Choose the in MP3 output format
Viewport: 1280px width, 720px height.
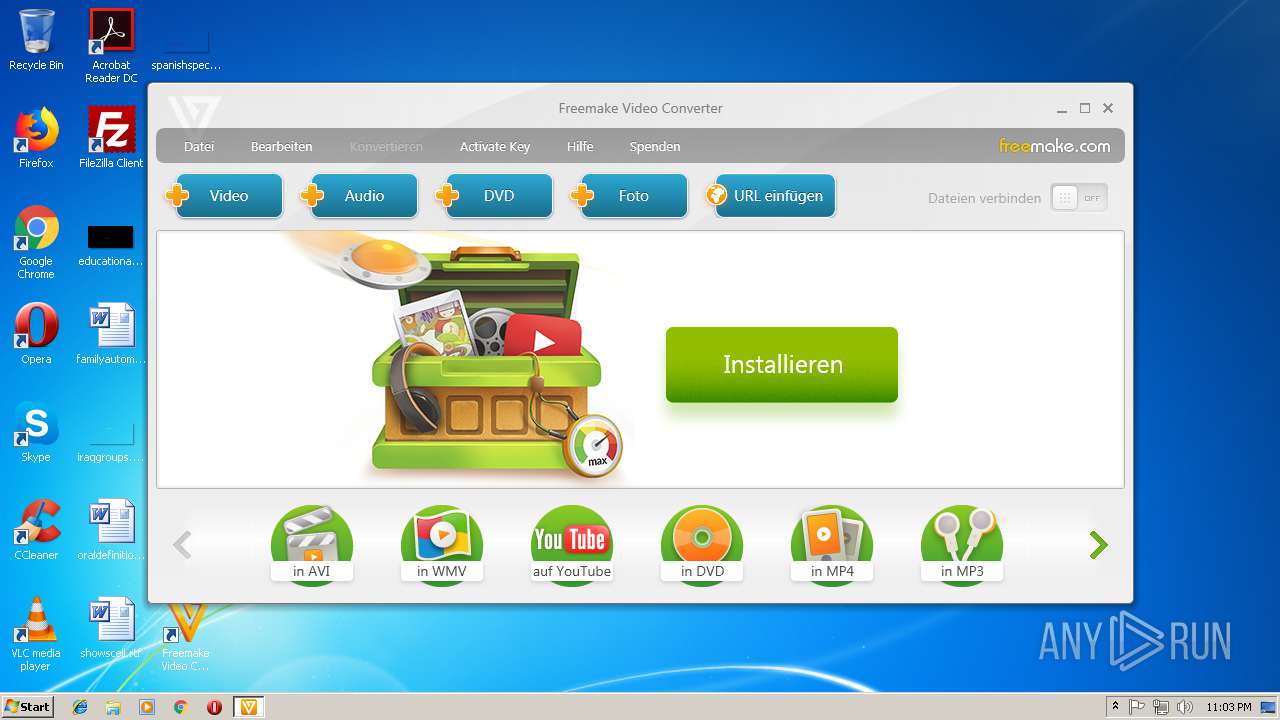[x=962, y=545]
